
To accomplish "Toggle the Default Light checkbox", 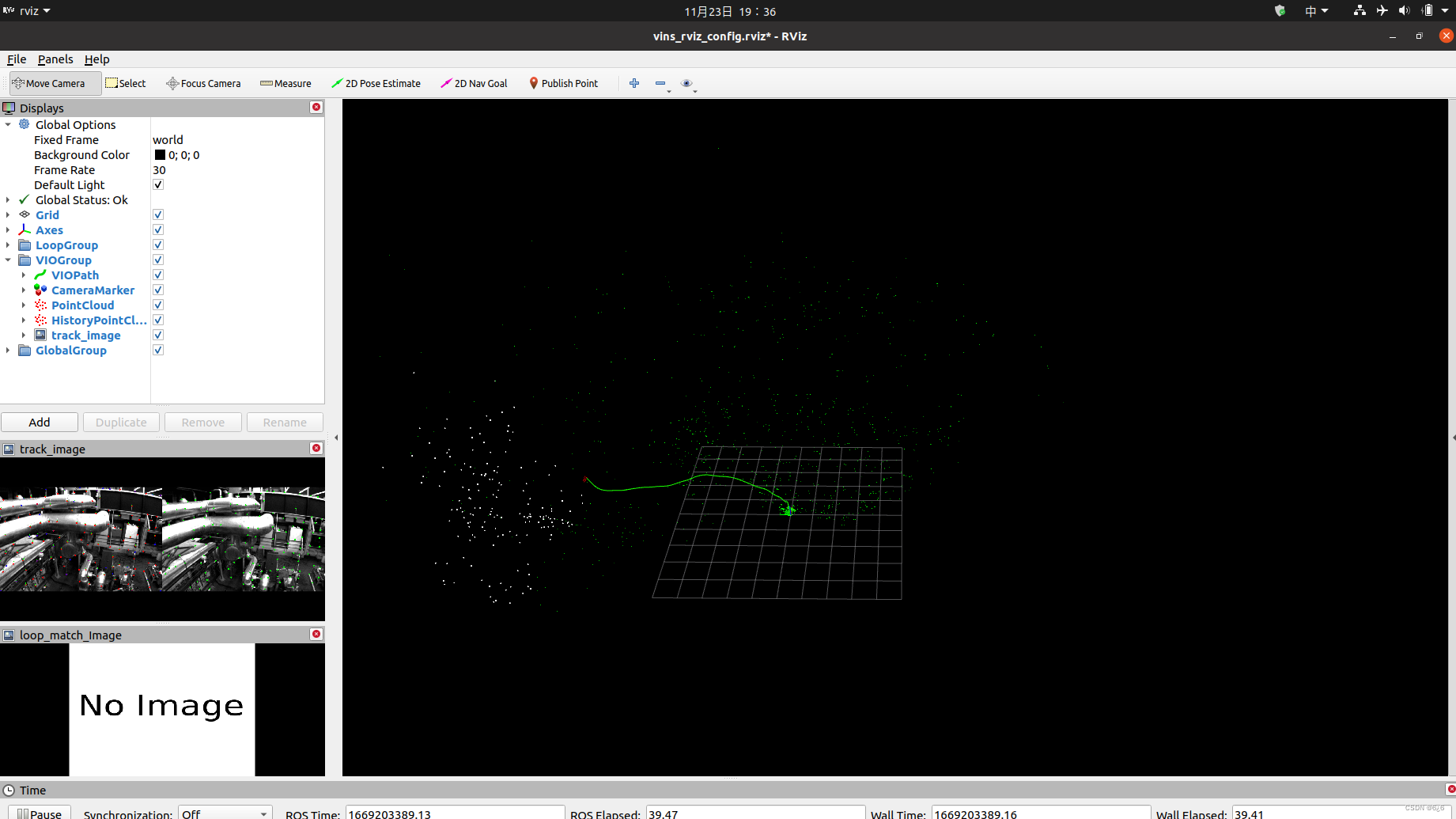I will point(158,184).
